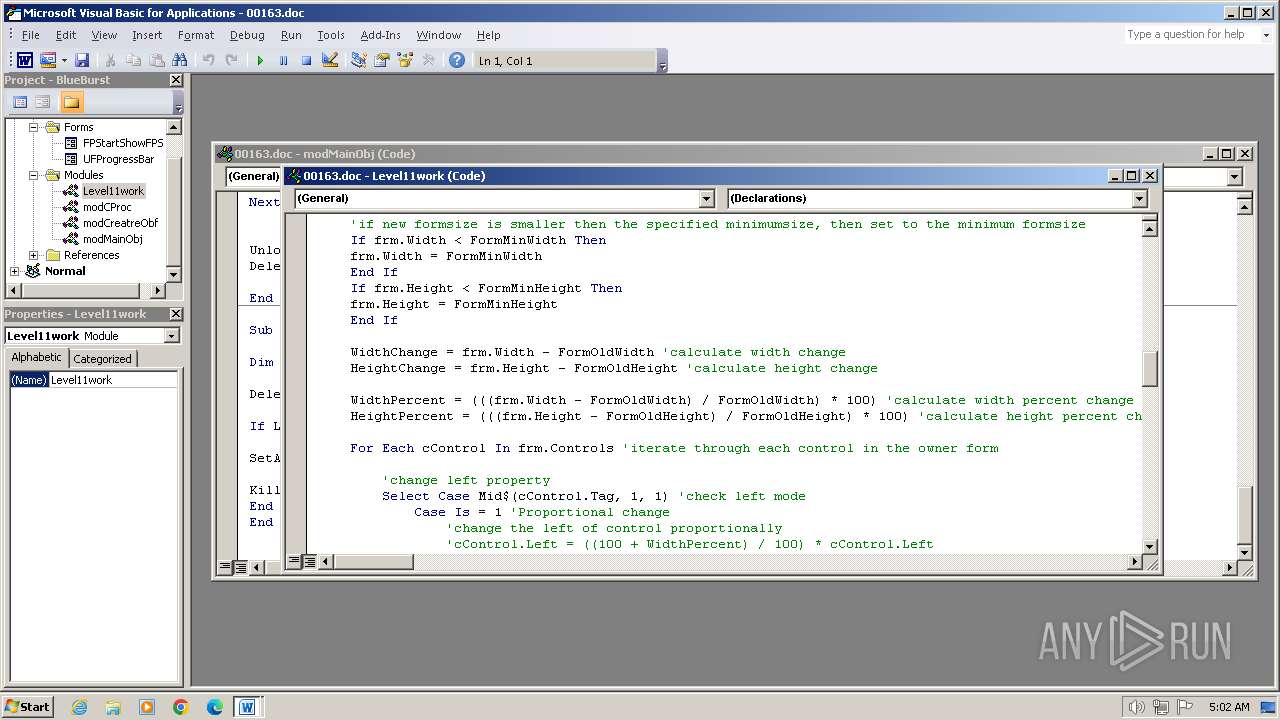Click the Word taskbar button
The height and width of the screenshot is (720, 1280).
tap(246, 707)
